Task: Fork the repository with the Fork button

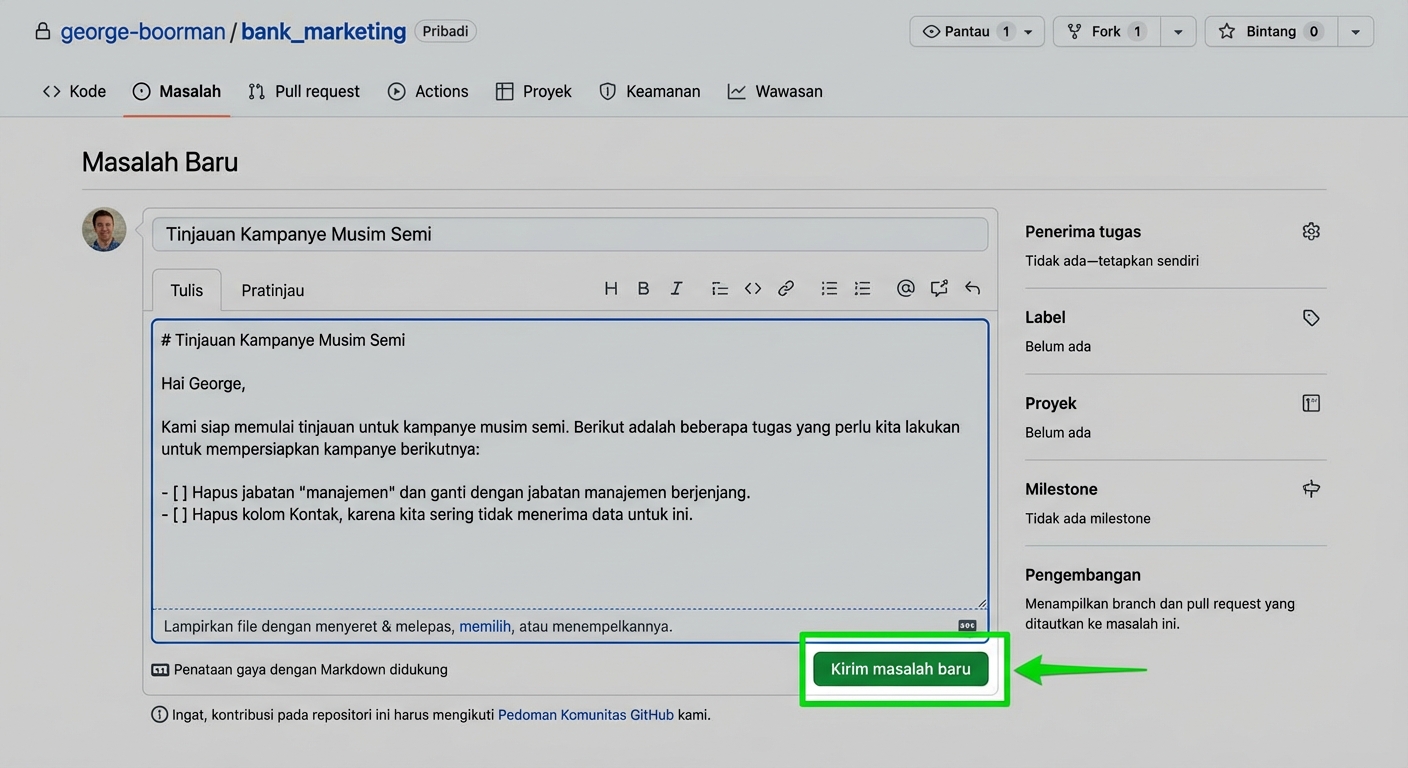Action: 1107,31
